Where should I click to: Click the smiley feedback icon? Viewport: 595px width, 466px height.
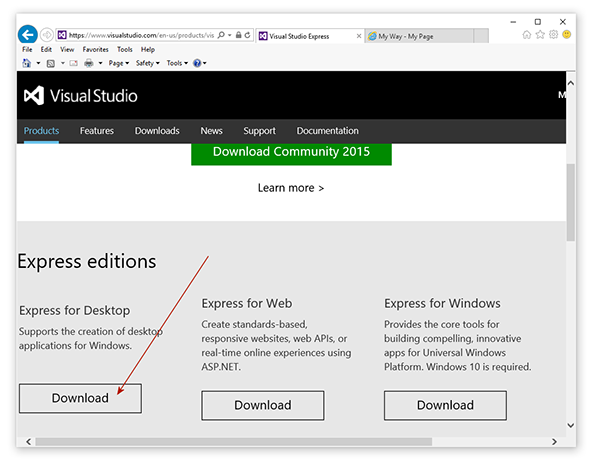(x=567, y=35)
